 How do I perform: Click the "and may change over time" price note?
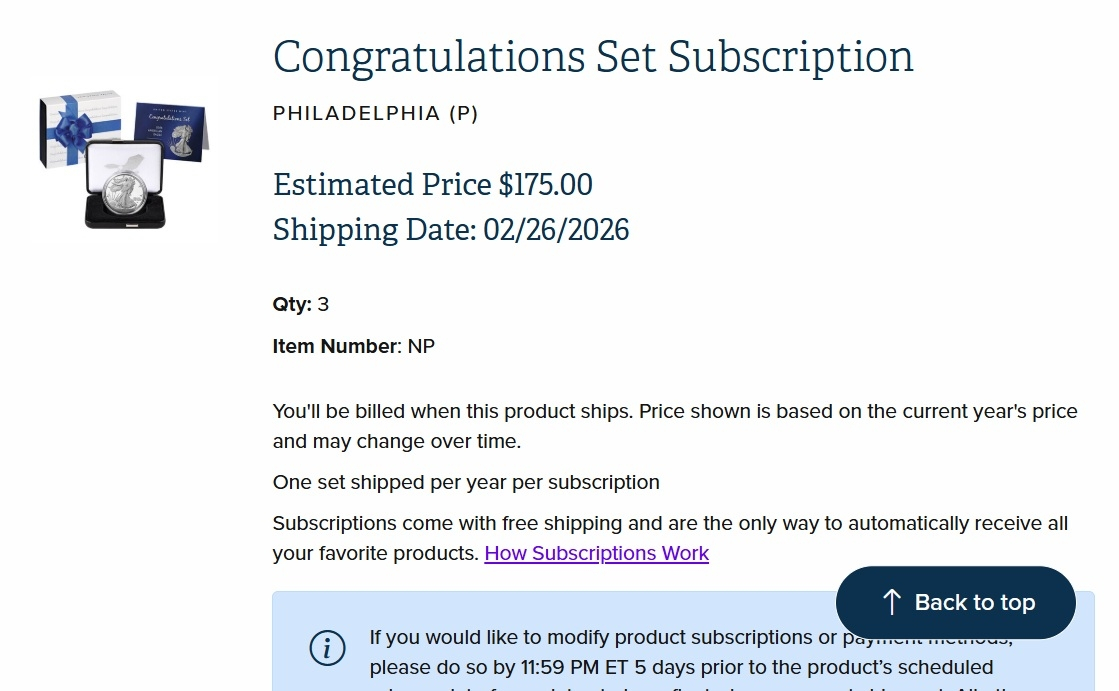[x=396, y=441]
